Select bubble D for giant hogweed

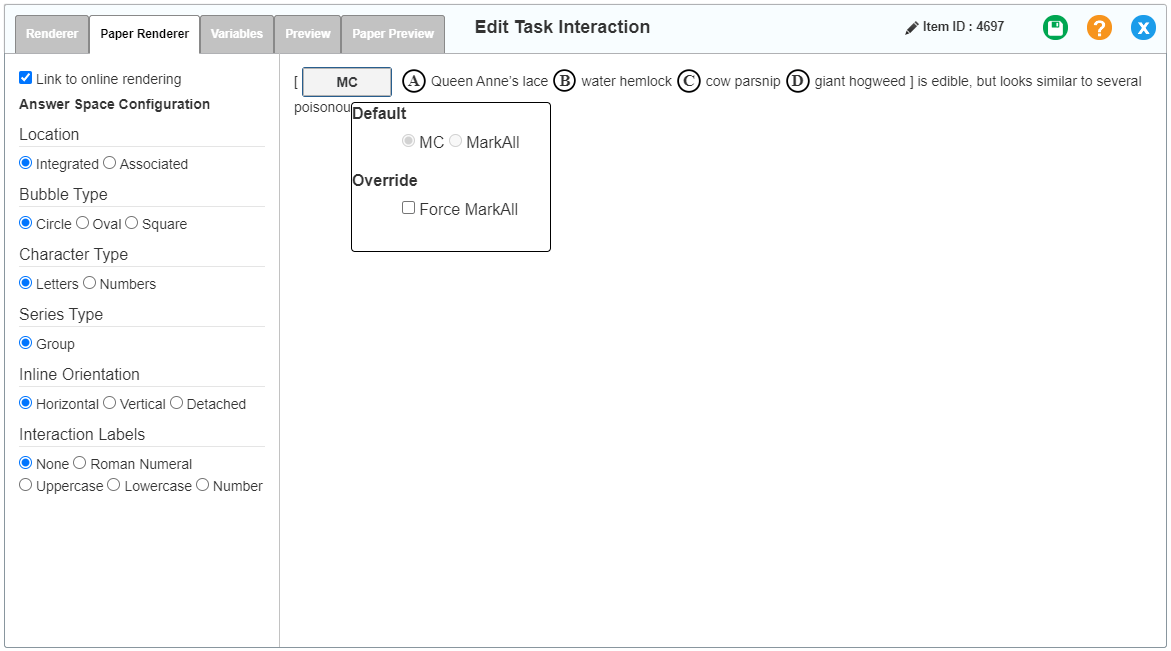pos(798,81)
